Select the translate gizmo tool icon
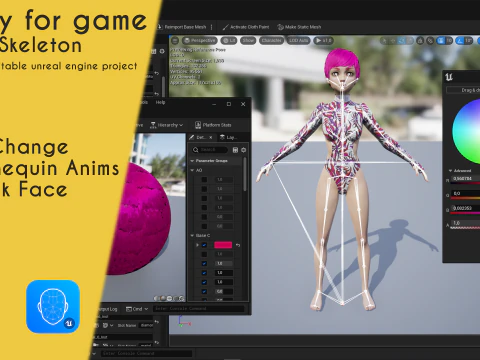Viewport: 480px width, 360px height. 393,41
